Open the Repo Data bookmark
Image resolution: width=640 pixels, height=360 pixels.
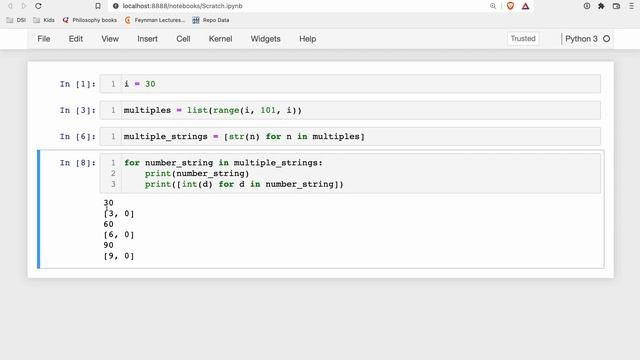click(211, 20)
